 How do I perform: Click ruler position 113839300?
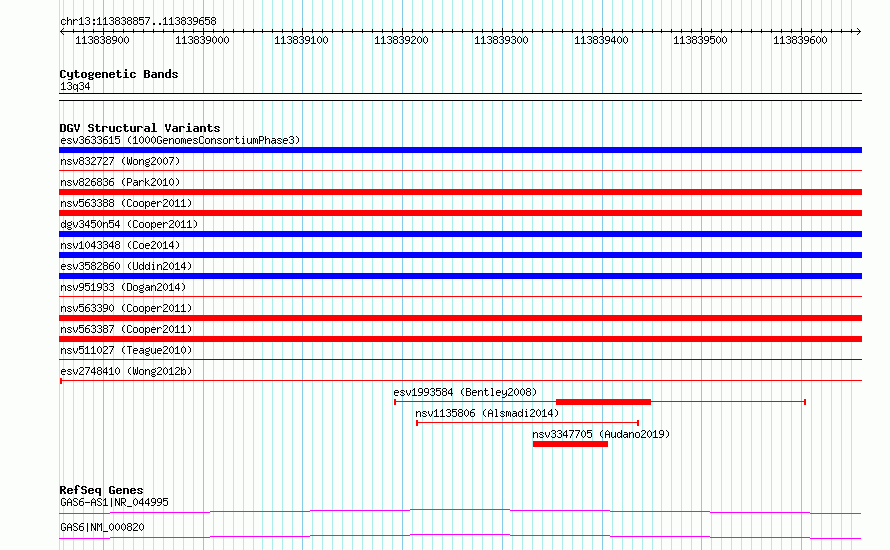[x=501, y=40]
